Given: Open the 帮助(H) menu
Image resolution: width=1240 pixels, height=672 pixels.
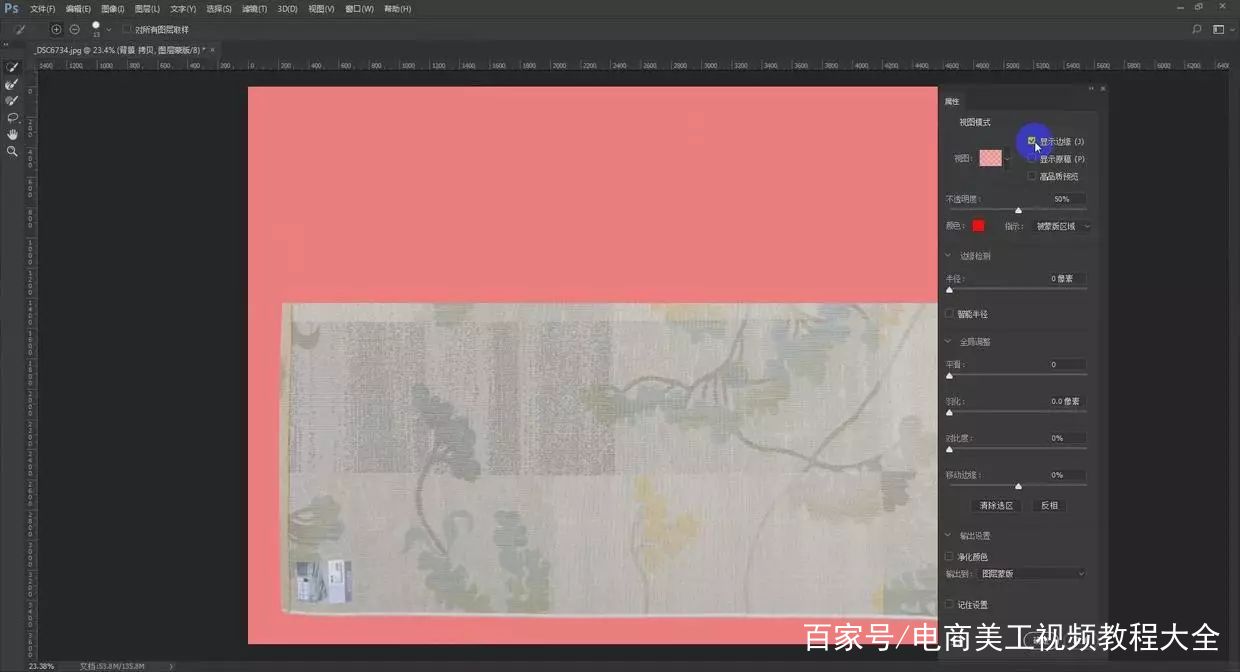Looking at the screenshot, I should [397, 9].
